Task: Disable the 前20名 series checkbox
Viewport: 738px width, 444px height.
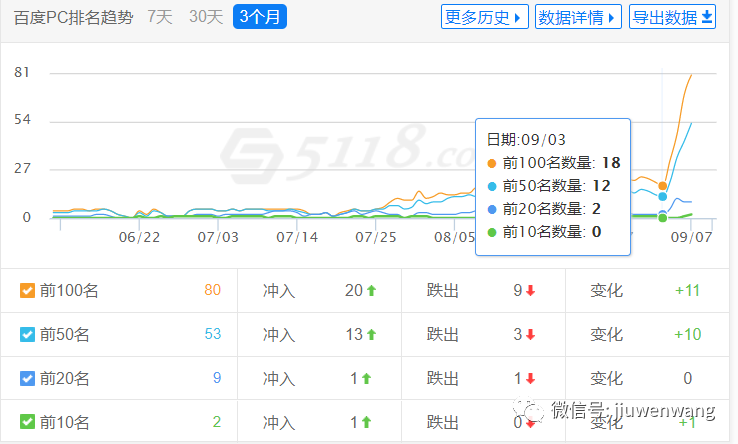Action: point(28,379)
